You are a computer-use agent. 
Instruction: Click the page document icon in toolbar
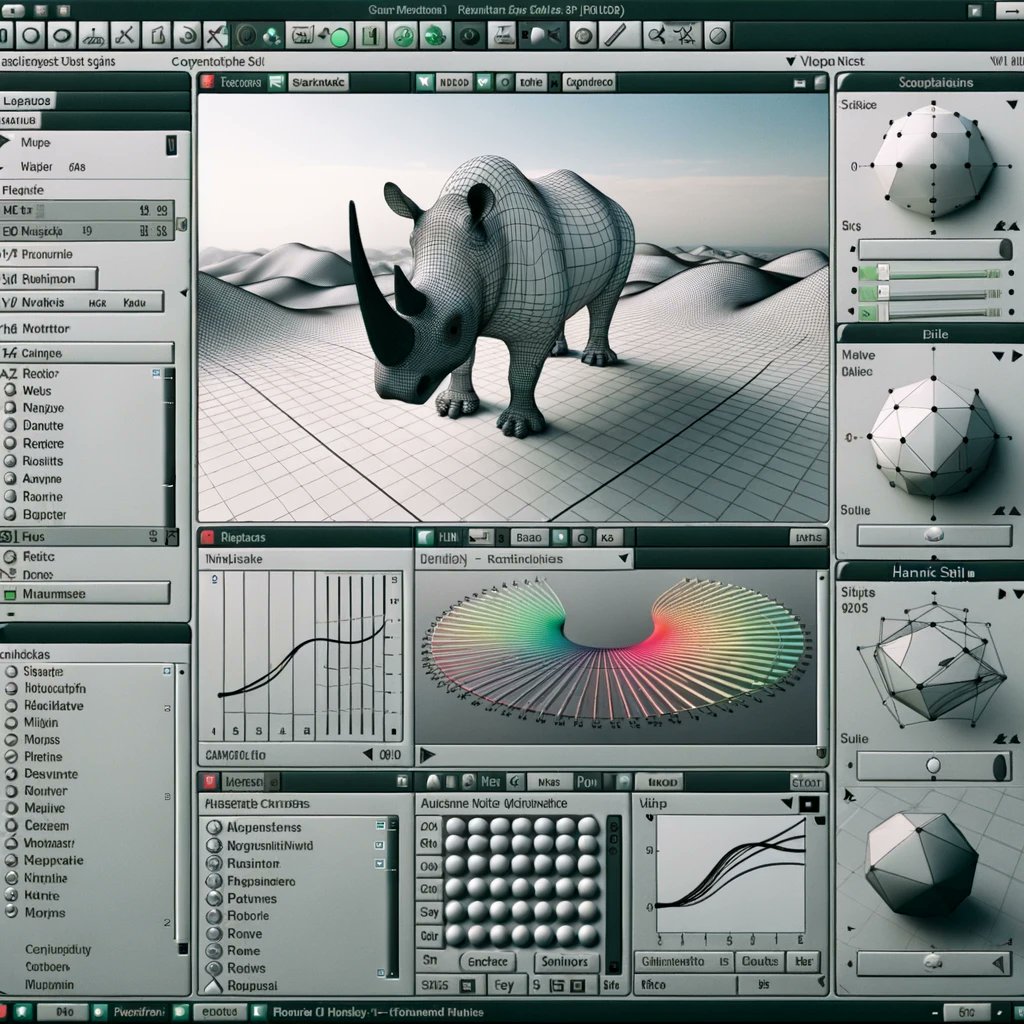(156, 35)
